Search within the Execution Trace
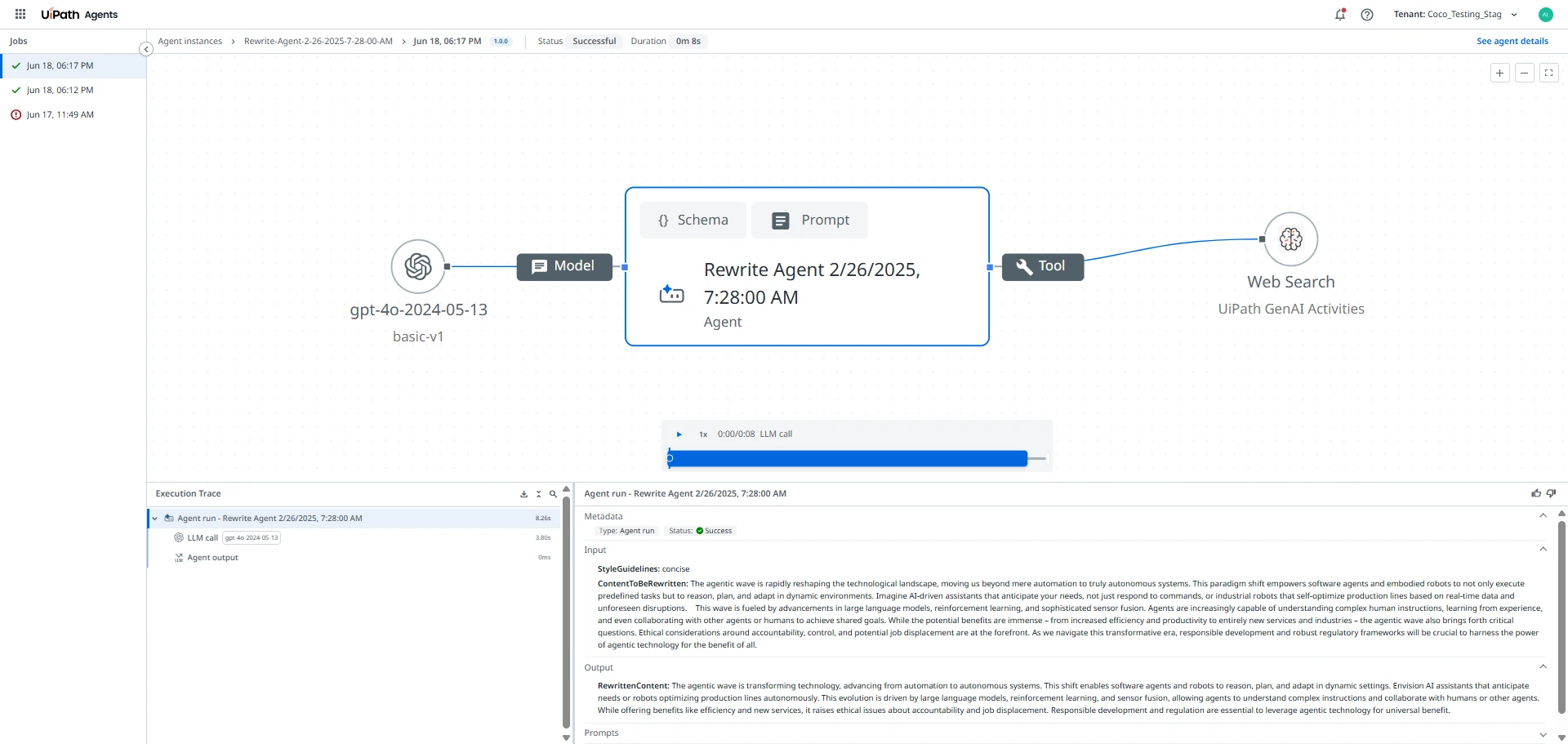The width and height of the screenshot is (1568, 744). [553, 494]
